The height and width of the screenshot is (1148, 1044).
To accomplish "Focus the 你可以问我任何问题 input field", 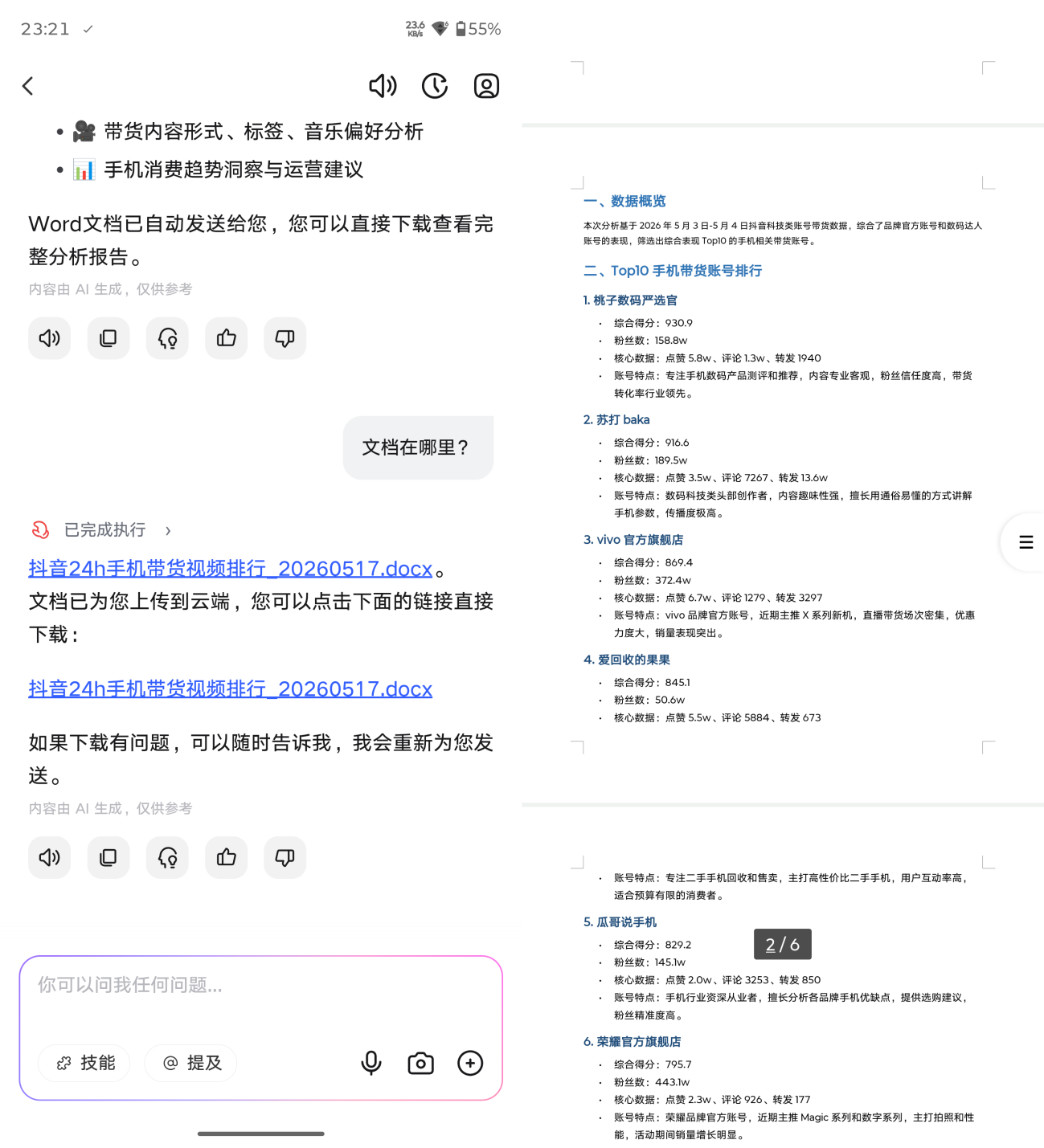I will pyautogui.click(x=261, y=985).
